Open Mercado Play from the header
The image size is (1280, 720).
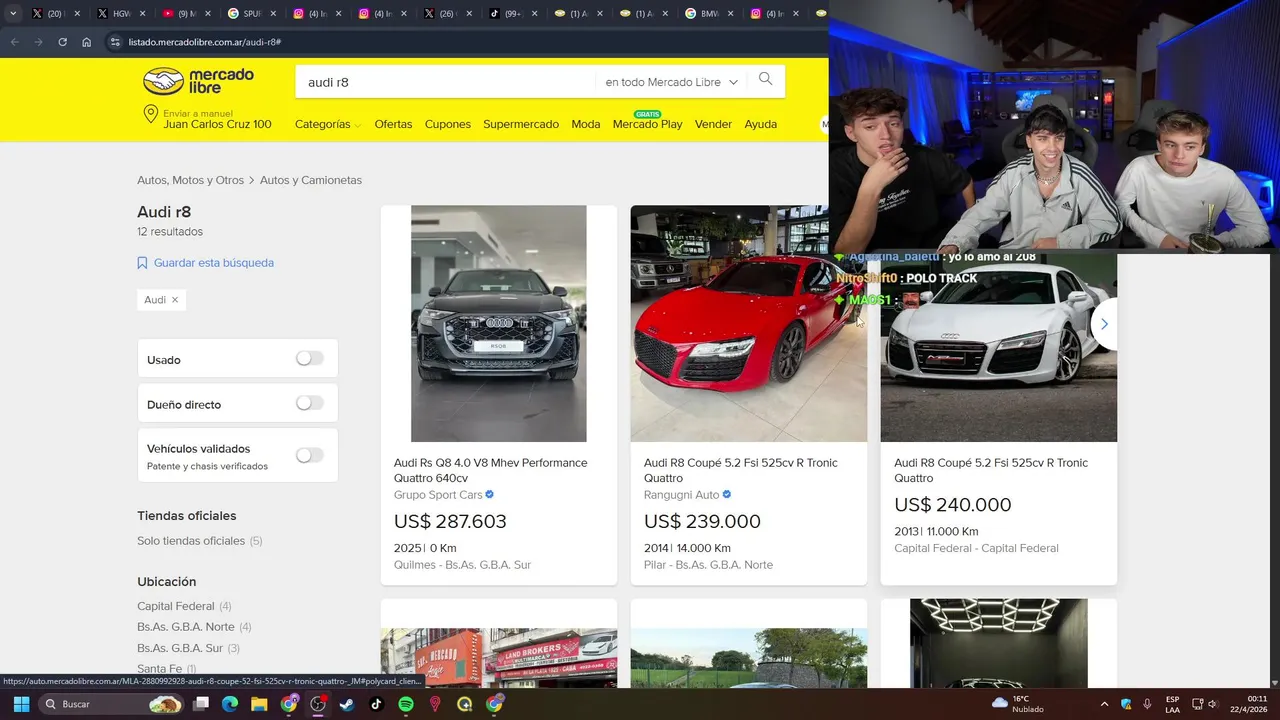coord(647,124)
